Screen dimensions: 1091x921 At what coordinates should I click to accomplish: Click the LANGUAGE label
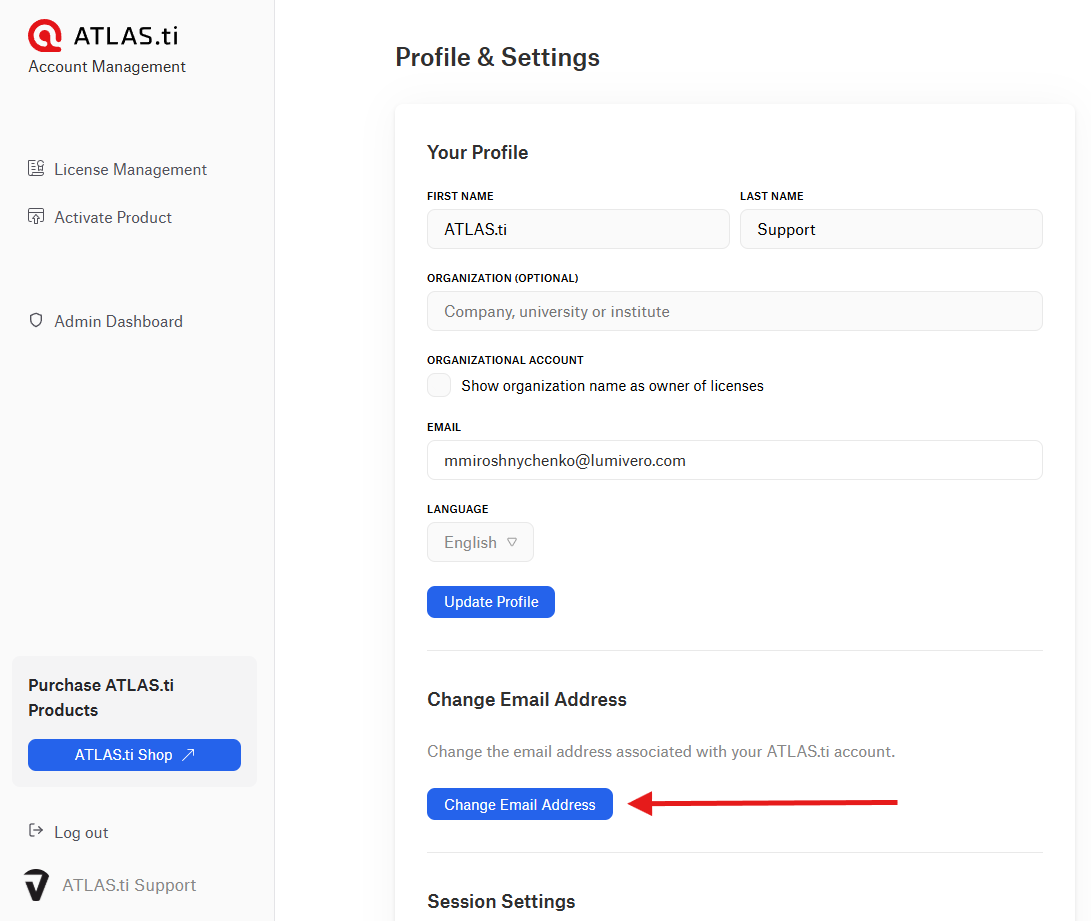coord(457,508)
